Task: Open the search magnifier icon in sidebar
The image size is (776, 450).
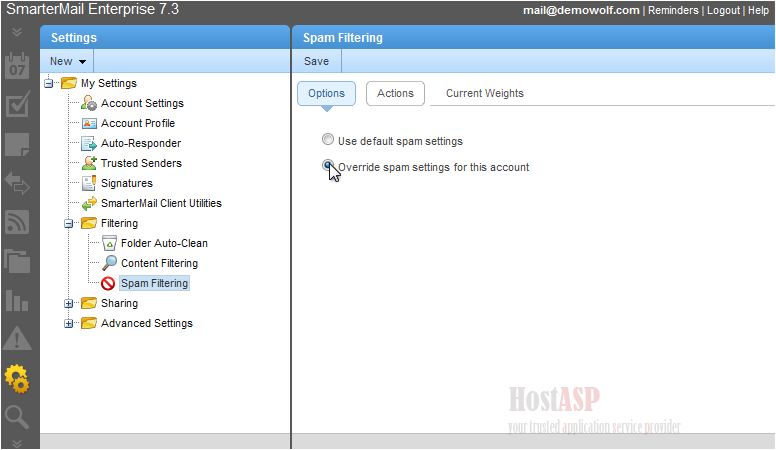Action: point(17,417)
